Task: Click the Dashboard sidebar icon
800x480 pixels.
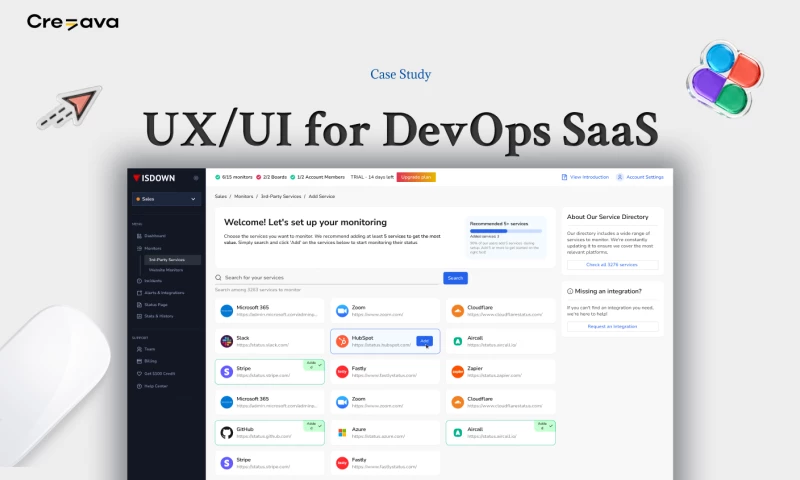Action: pos(139,236)
